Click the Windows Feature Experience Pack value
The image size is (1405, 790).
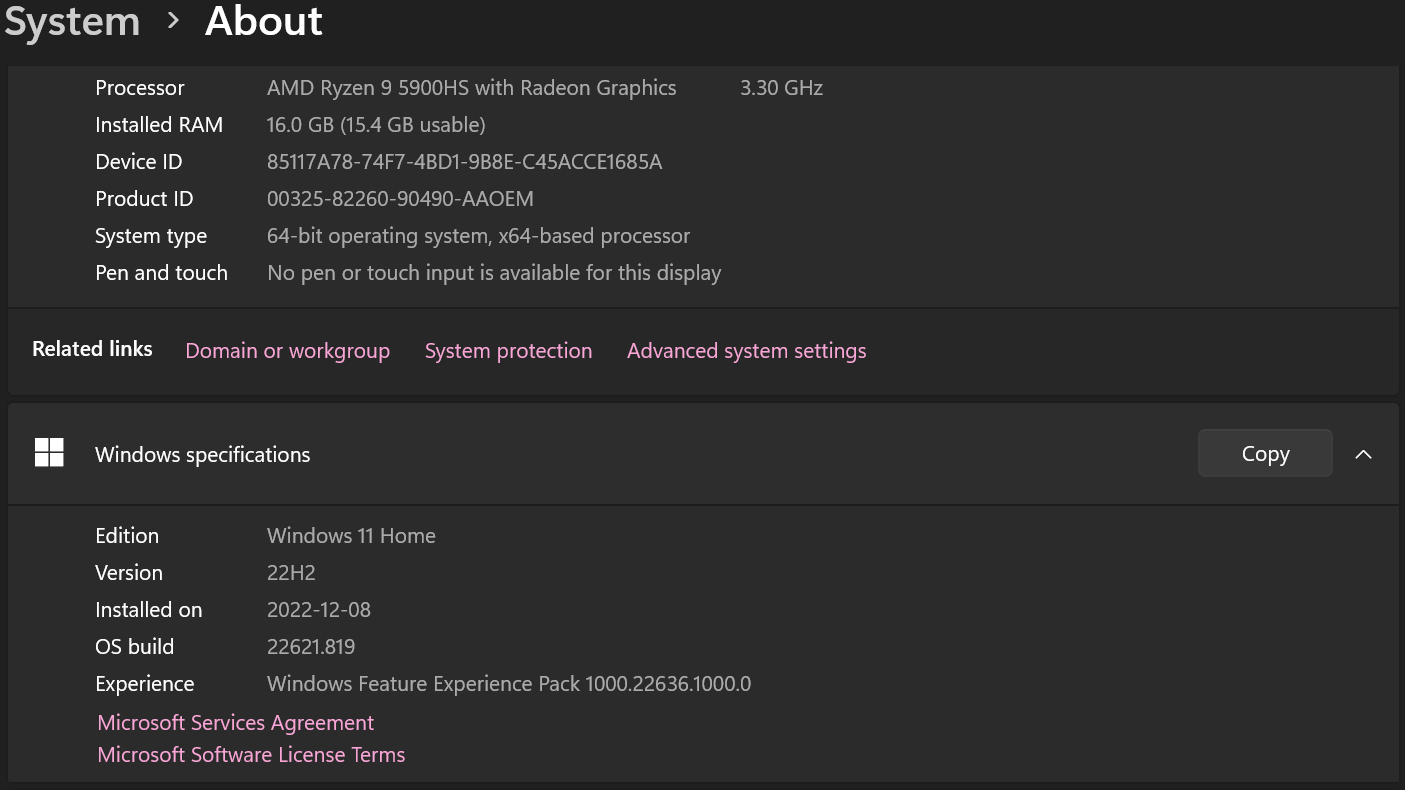coord(509,684)
